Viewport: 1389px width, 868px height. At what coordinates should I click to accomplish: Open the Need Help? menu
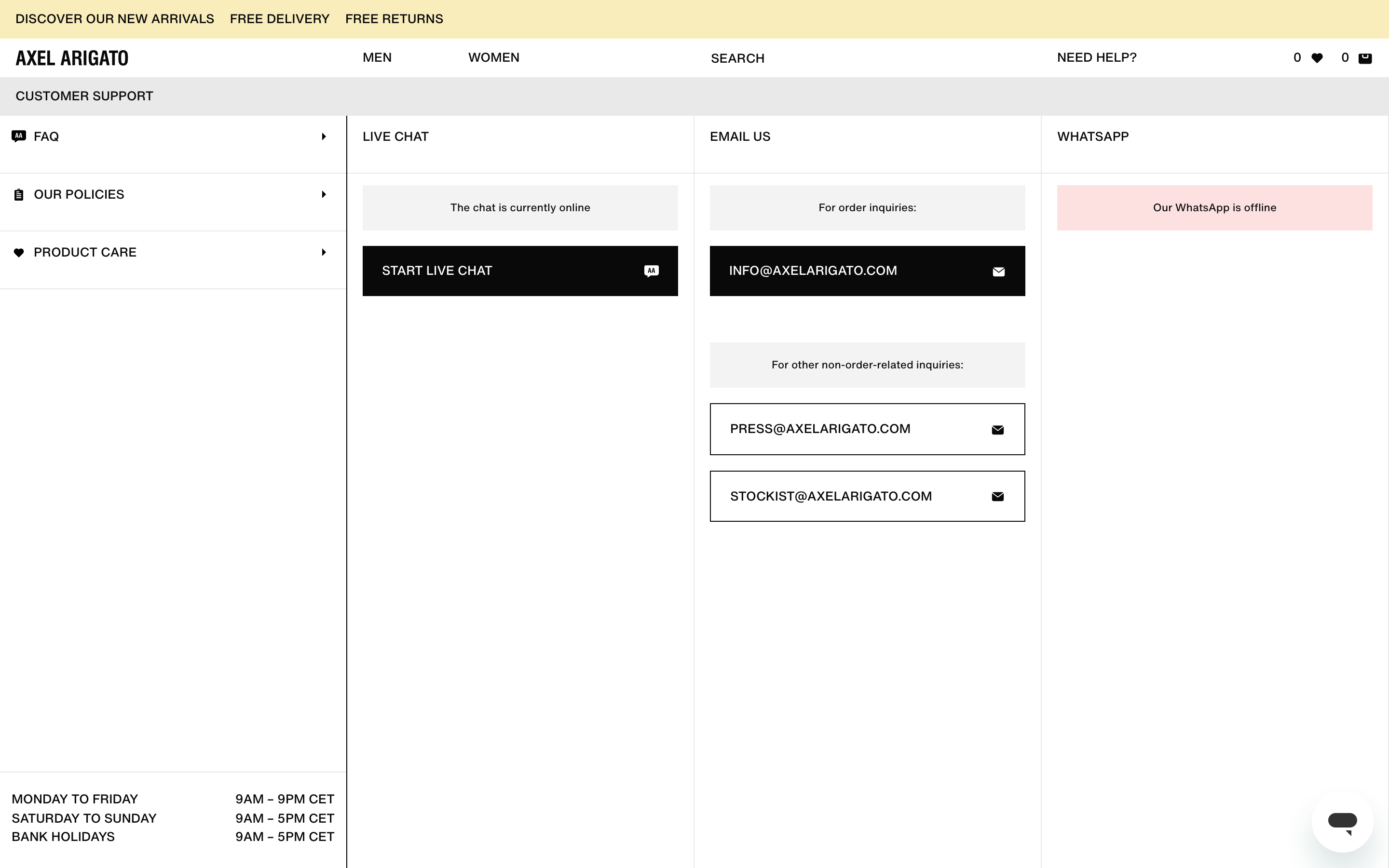point(1097,58)
